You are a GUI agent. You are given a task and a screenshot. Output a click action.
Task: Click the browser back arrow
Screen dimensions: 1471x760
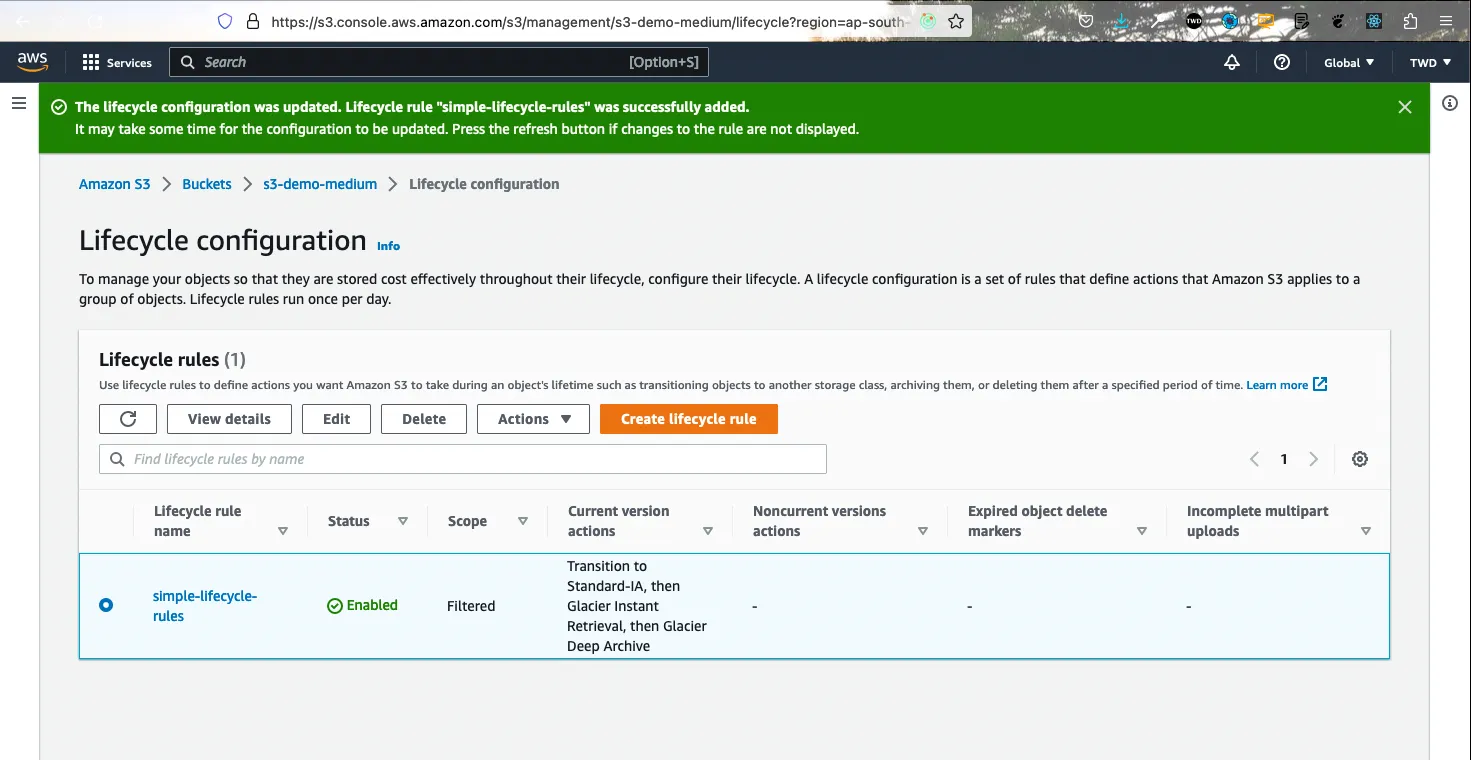(23, 21)
